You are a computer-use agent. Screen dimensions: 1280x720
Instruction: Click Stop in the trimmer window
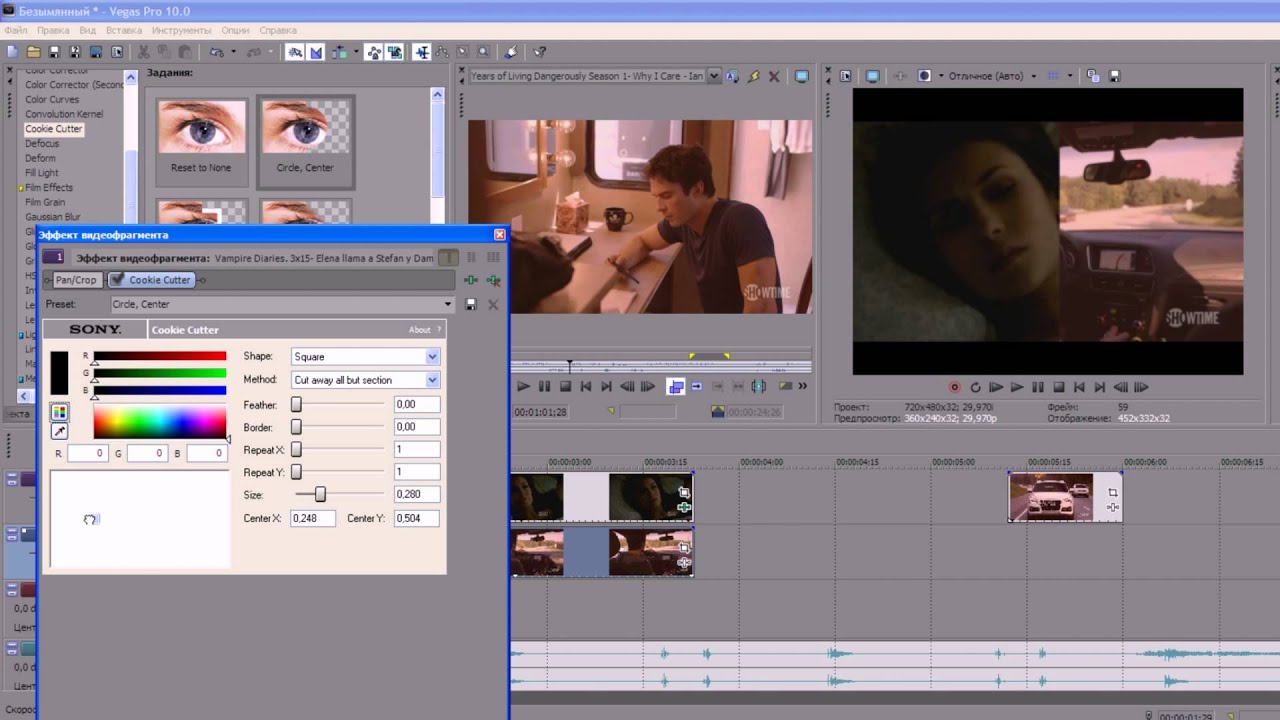[x=565, y=386]
